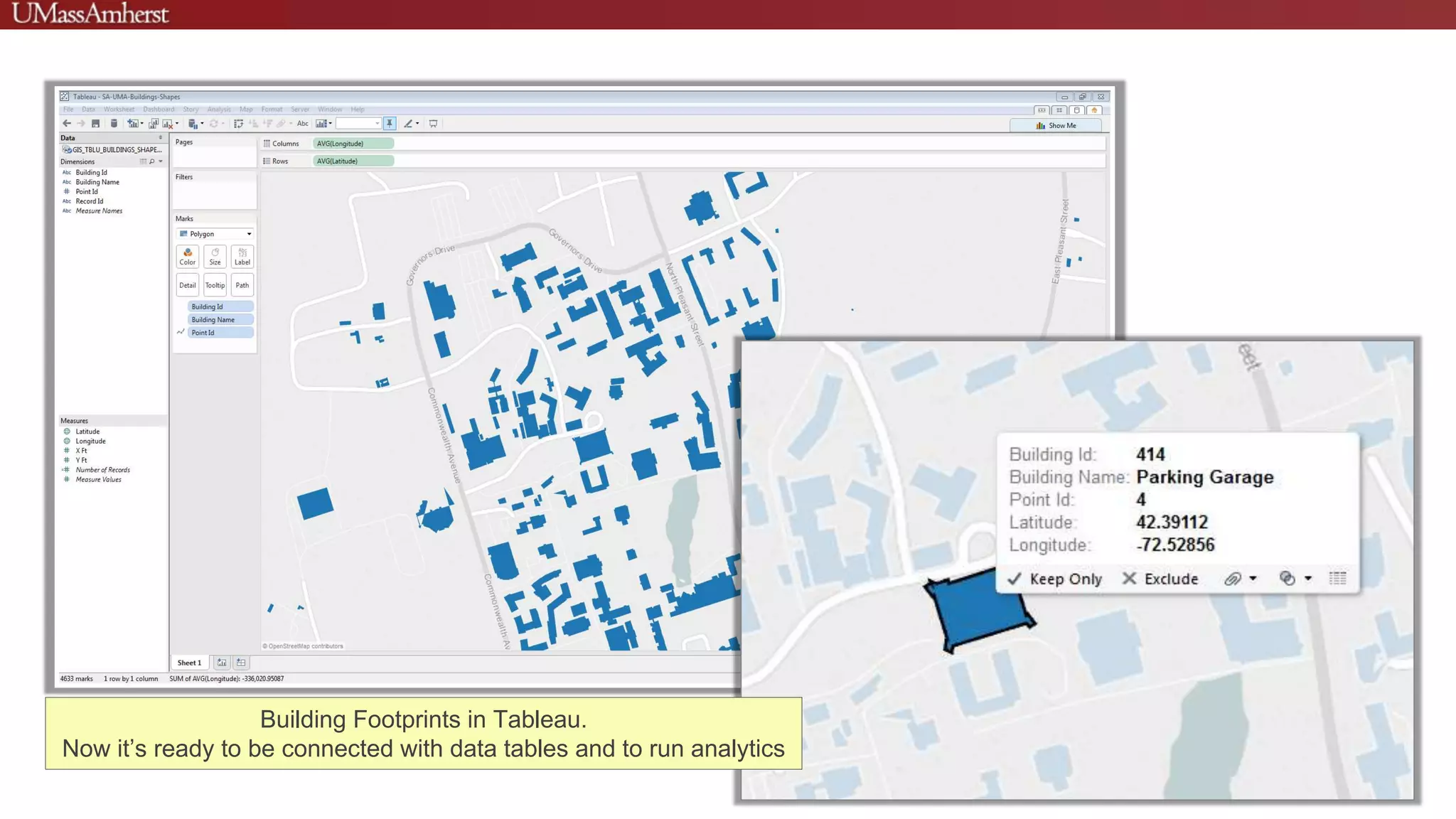This screenshot has height=819, width=1456.
Task: Open the Dimensions pane dropdown arrow
Action: pos(161,161)
